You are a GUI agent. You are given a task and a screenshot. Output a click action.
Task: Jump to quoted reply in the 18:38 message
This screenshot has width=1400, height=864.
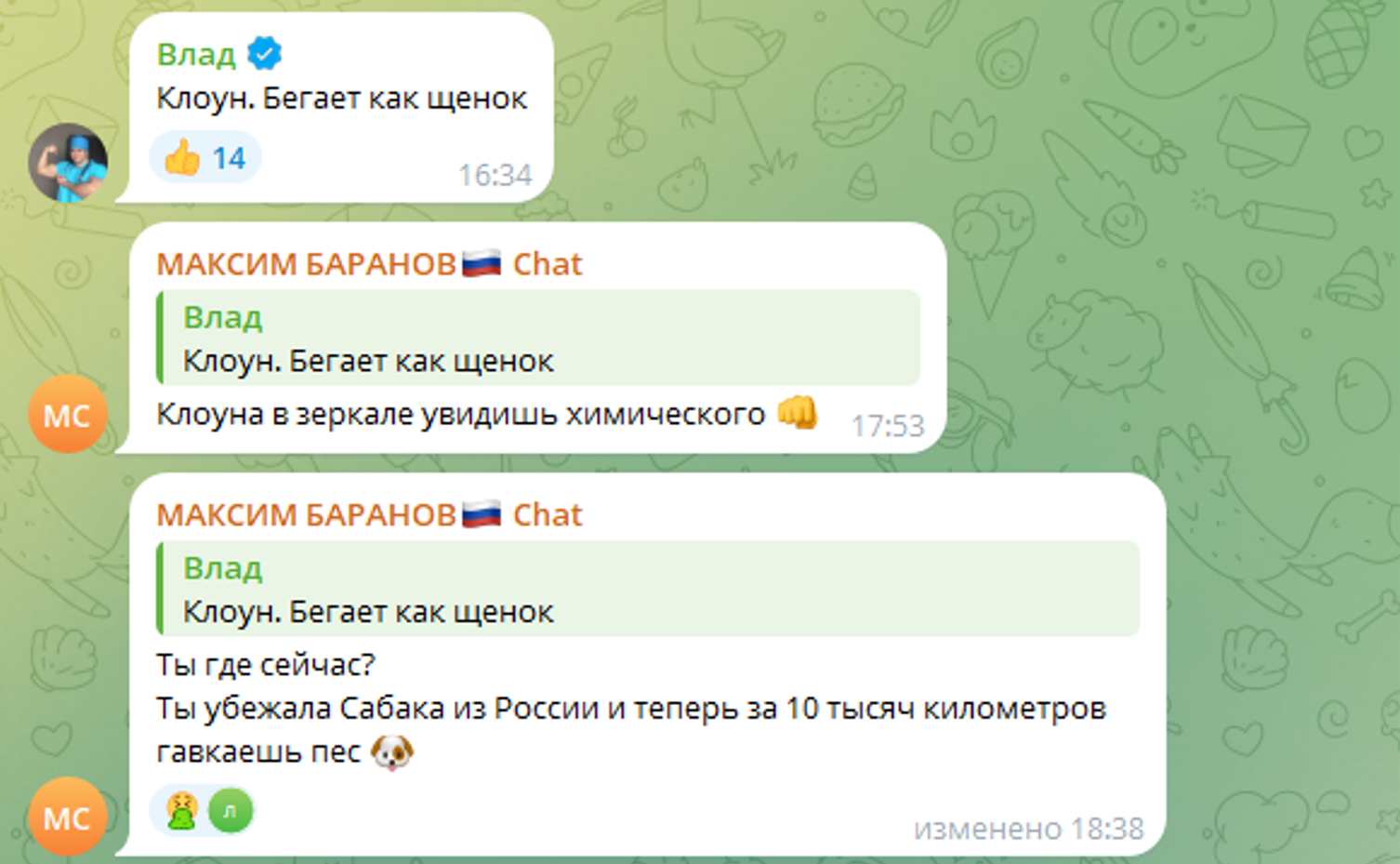pos(648,589)
